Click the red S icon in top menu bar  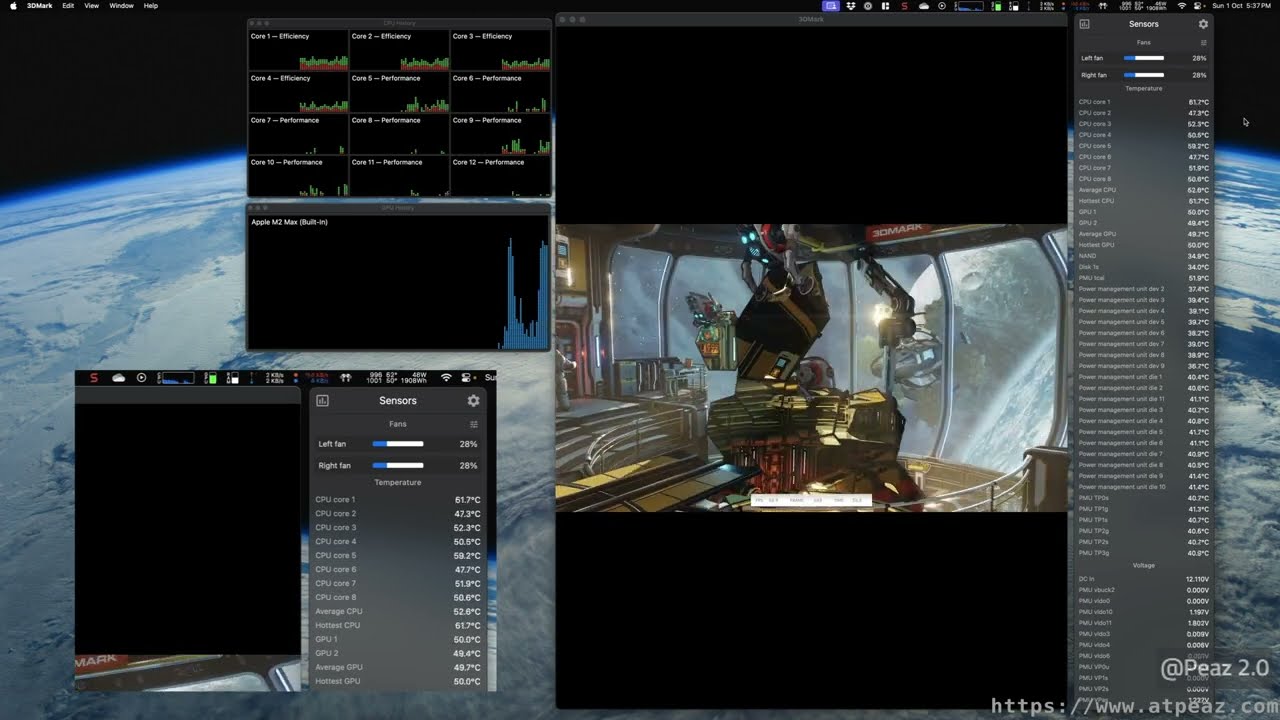coord(905,6)
